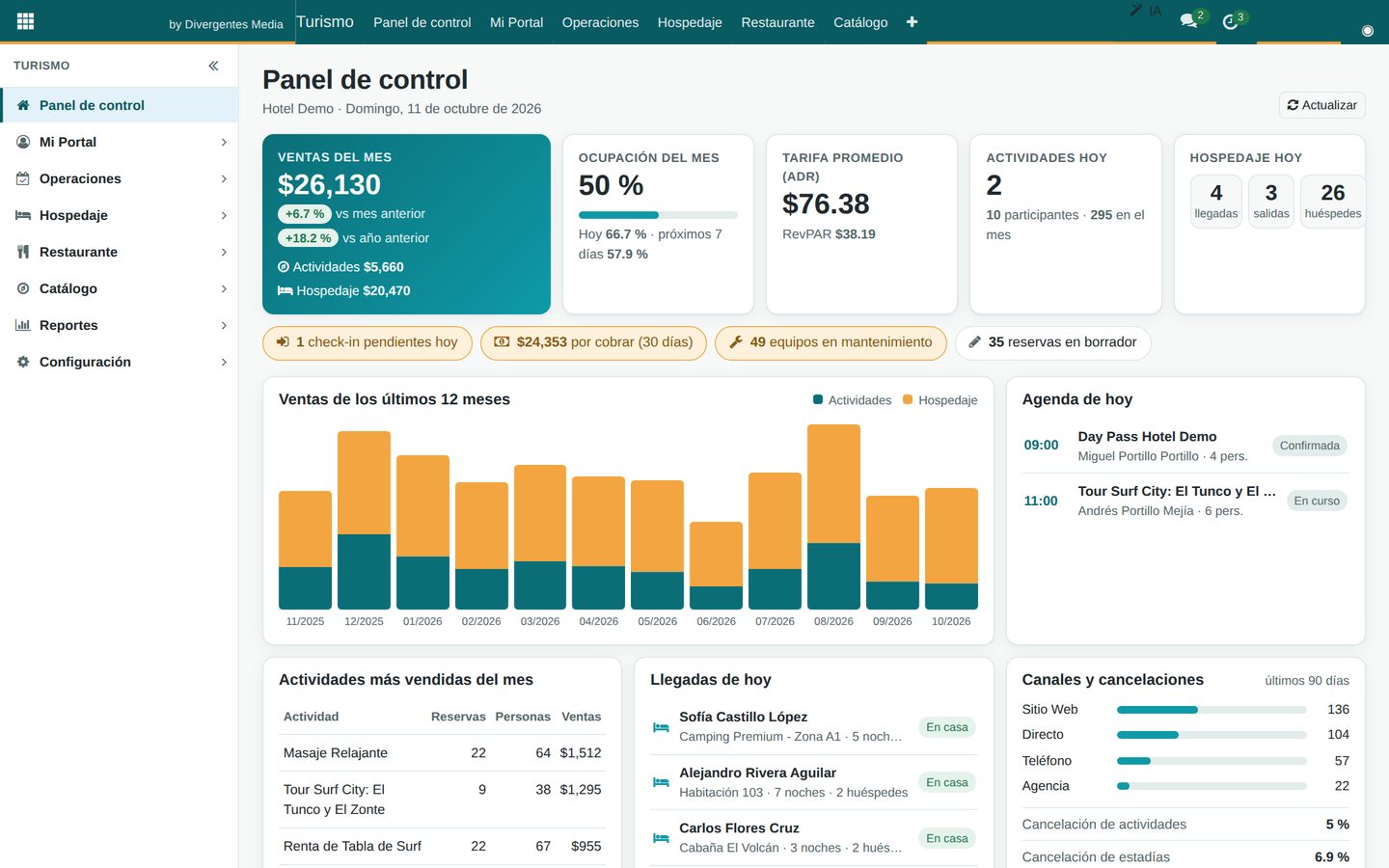Click the calendar-check icon beside Operaciones
Screen dimensions: 1389x868
click(x=23, y=178)
